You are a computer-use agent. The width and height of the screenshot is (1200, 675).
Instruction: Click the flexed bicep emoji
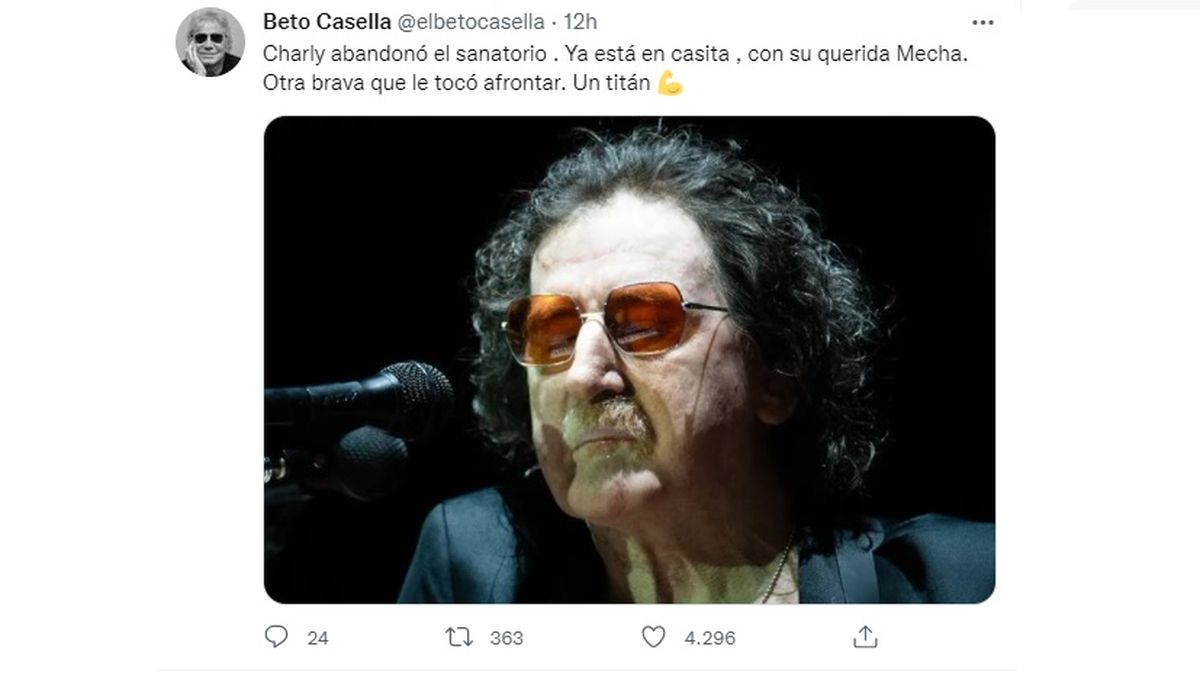(670, 85)
